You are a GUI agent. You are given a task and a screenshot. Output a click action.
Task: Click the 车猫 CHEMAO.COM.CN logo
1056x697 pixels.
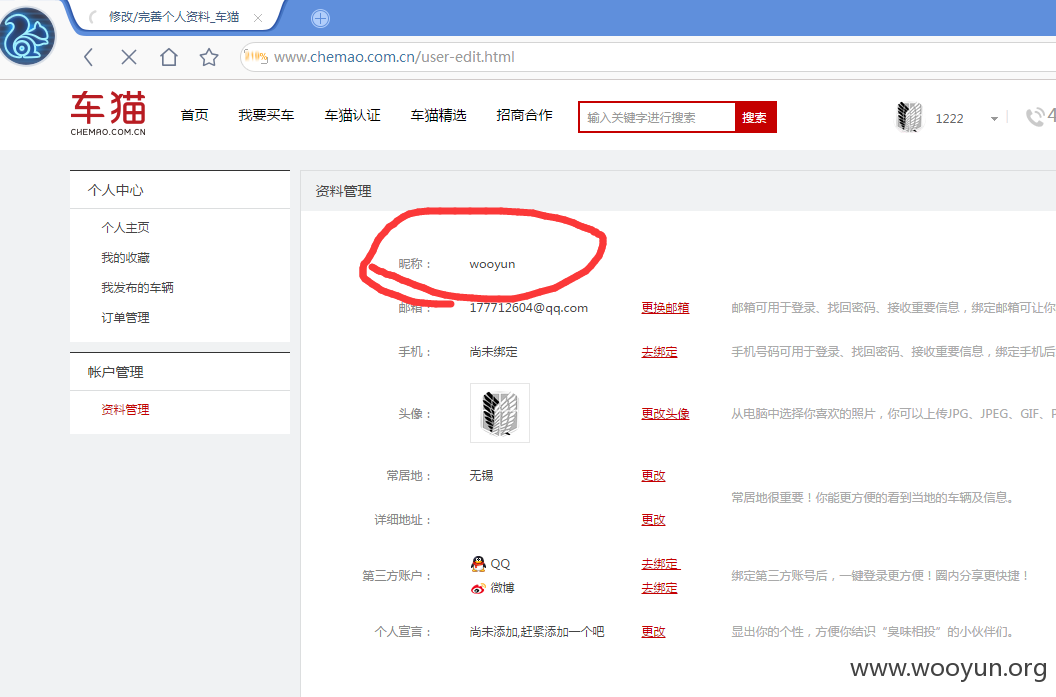pos(108,113)
